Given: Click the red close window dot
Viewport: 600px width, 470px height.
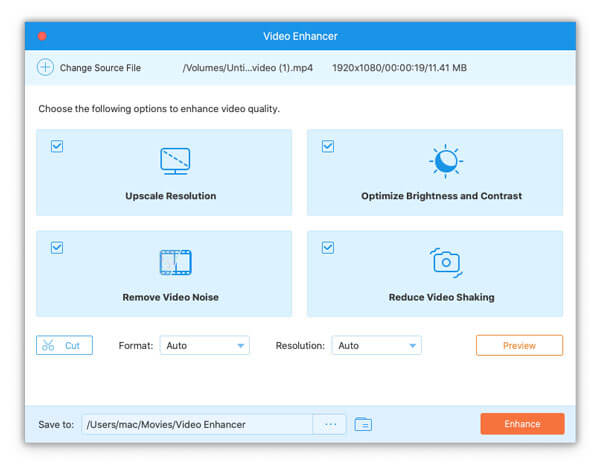Looking at the screenshot, I should point(42,36).
